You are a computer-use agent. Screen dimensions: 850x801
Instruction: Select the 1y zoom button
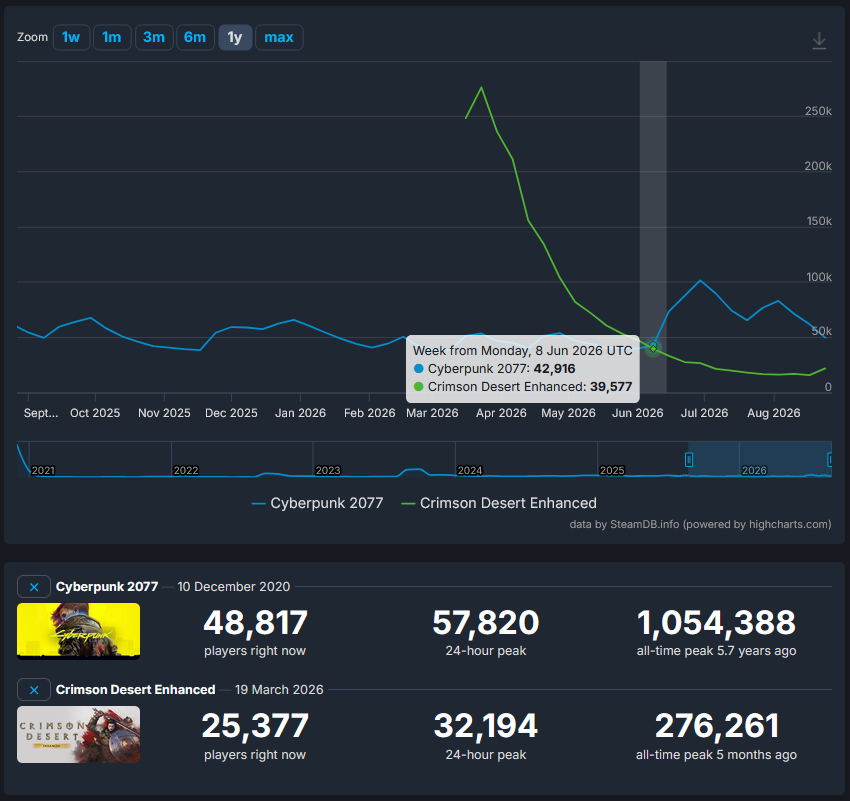tap(235, 37)
